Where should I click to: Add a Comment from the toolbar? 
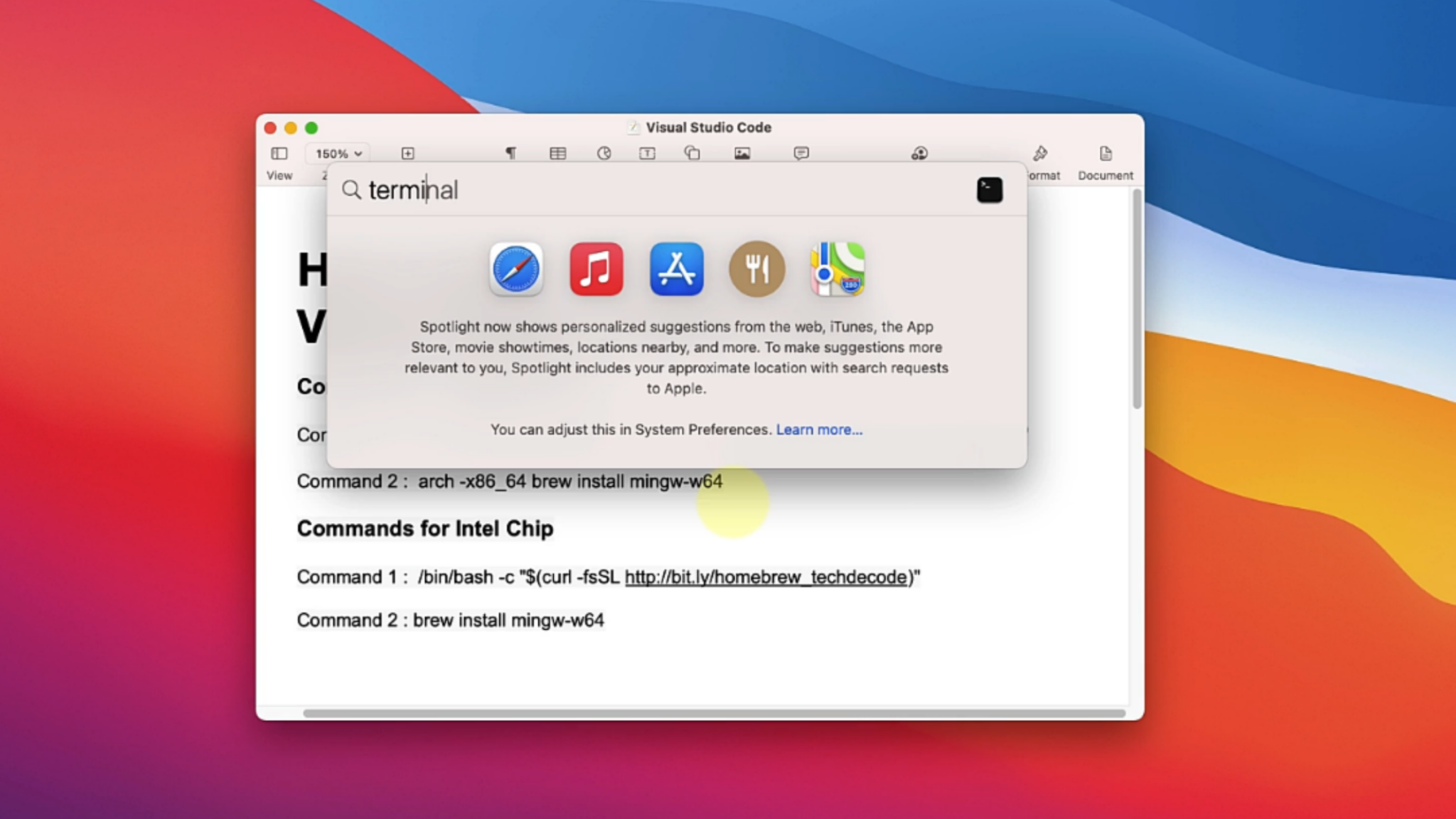[x=801, y=154]
